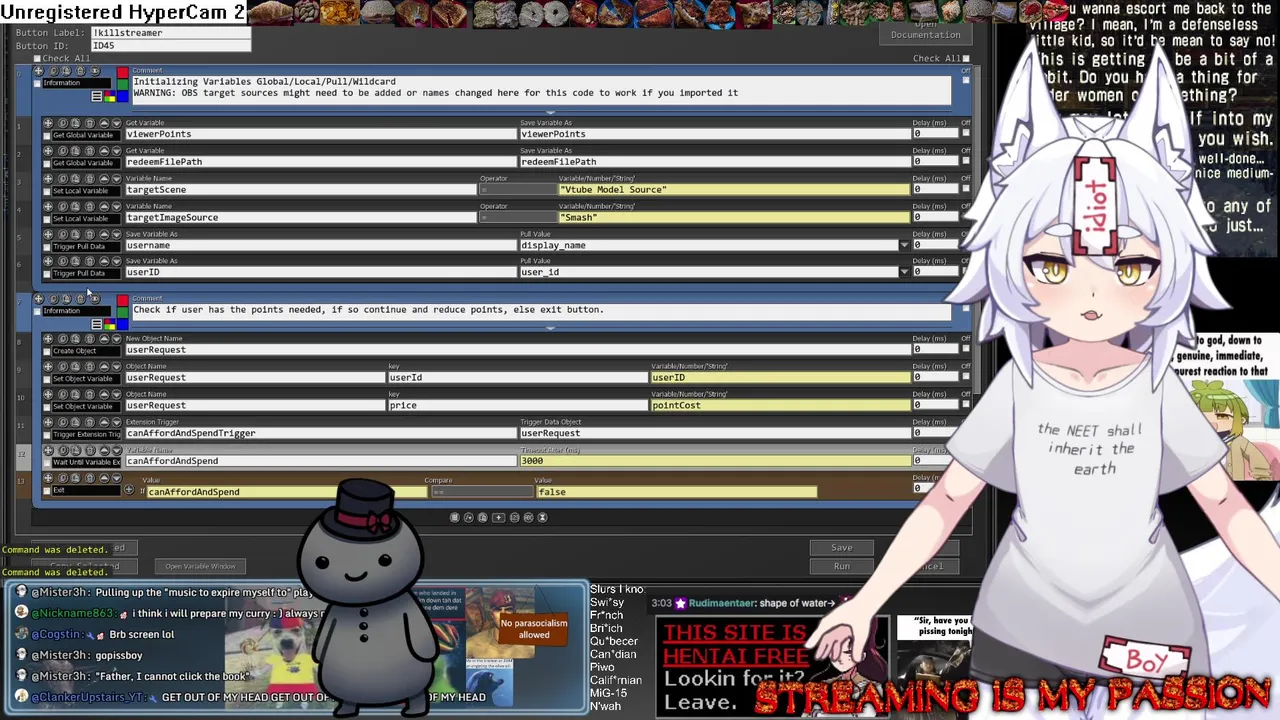Move the Create Object command down
Image resolution: width=1280 pixels, height=720 pixels.
click(x=116, y=339)
